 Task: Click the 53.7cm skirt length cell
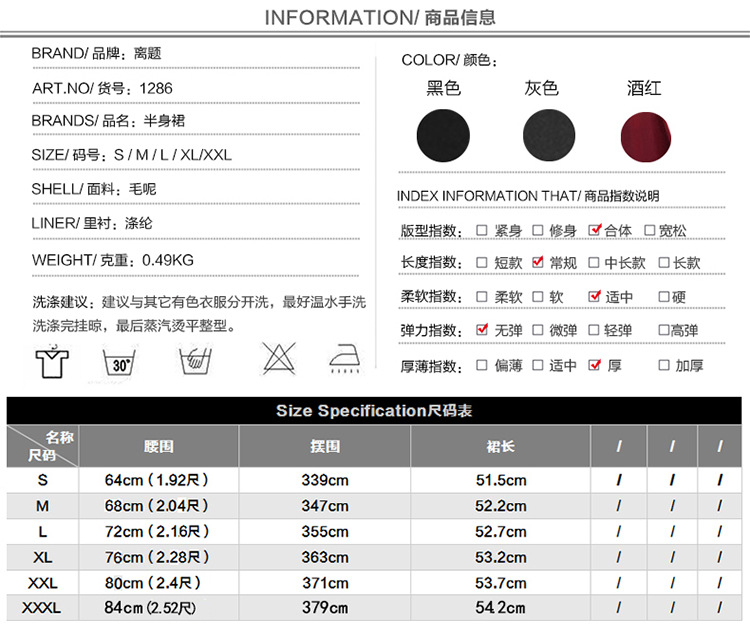click(x=501, y=583)
